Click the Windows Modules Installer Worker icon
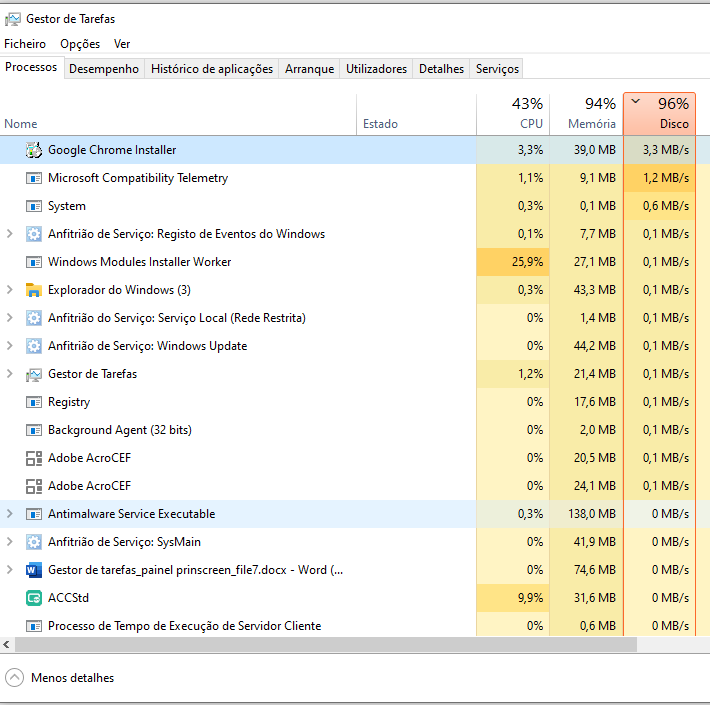This screenshot has height=705, width=710. 34,262
